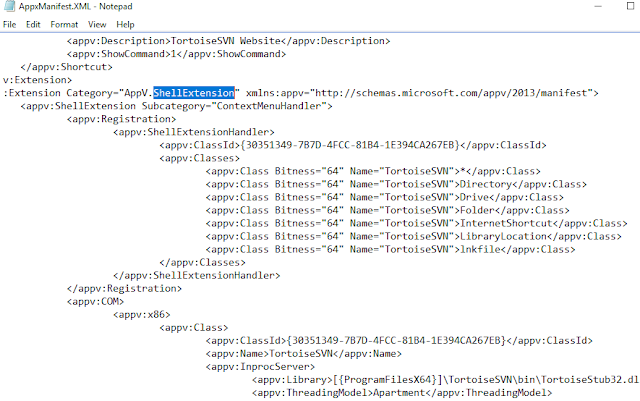Click the Class line containing lnkfile
640x401 pixels.
click(391, 250)
